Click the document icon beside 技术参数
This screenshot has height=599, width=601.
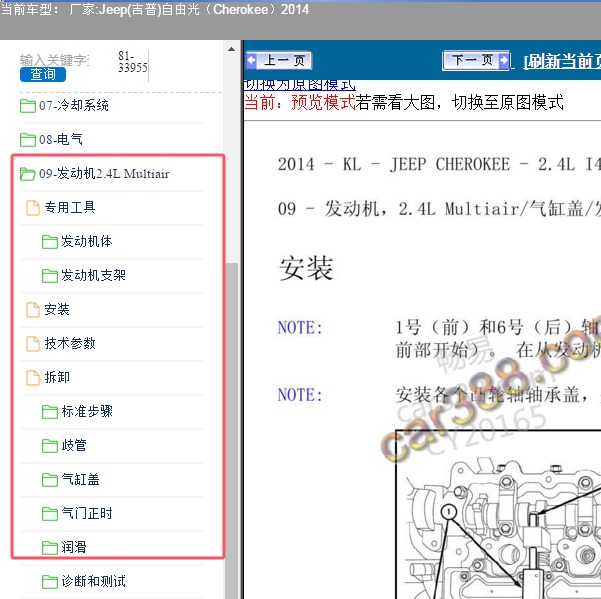click(33, 344)
